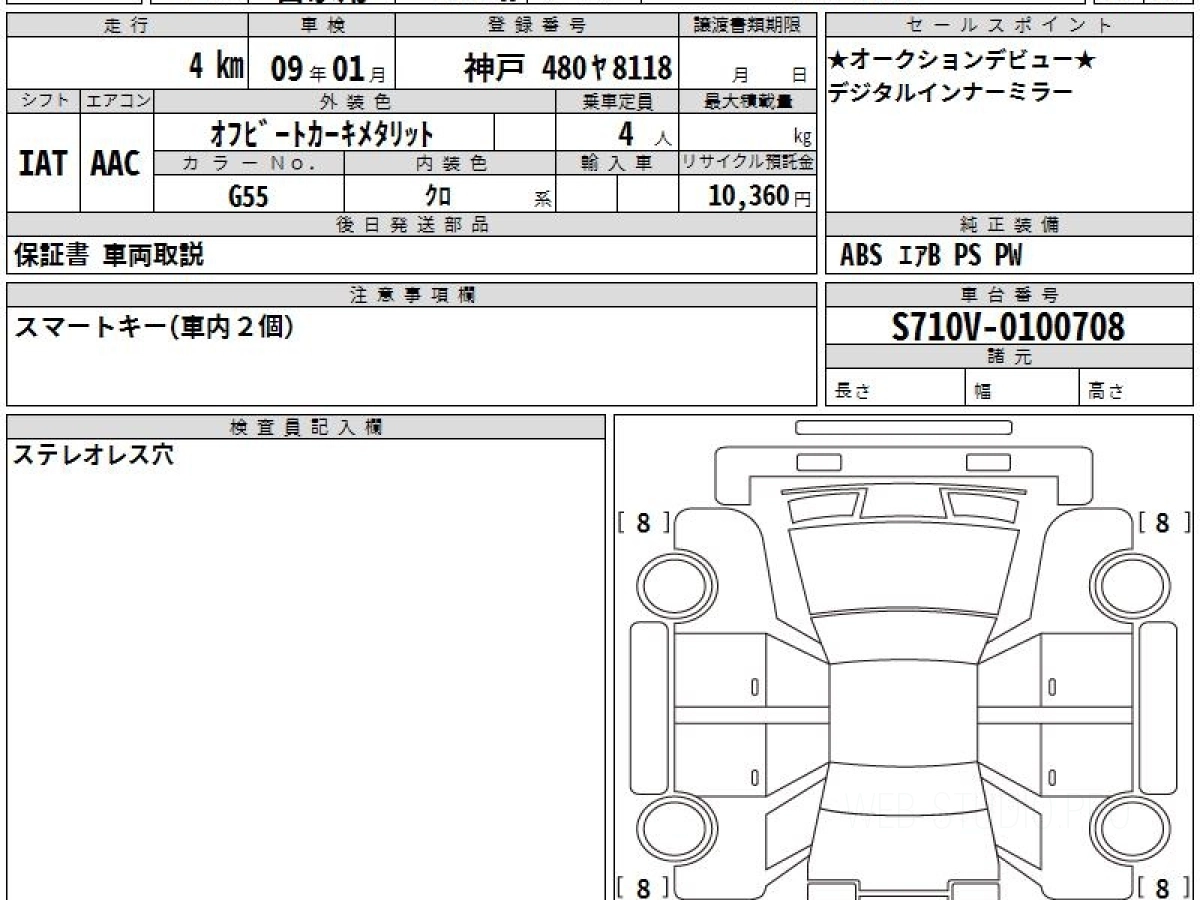Viewport: 1200px width, 900px height.
Task: Click the "車台番号" header
Action: click(x=1009, y=295)
